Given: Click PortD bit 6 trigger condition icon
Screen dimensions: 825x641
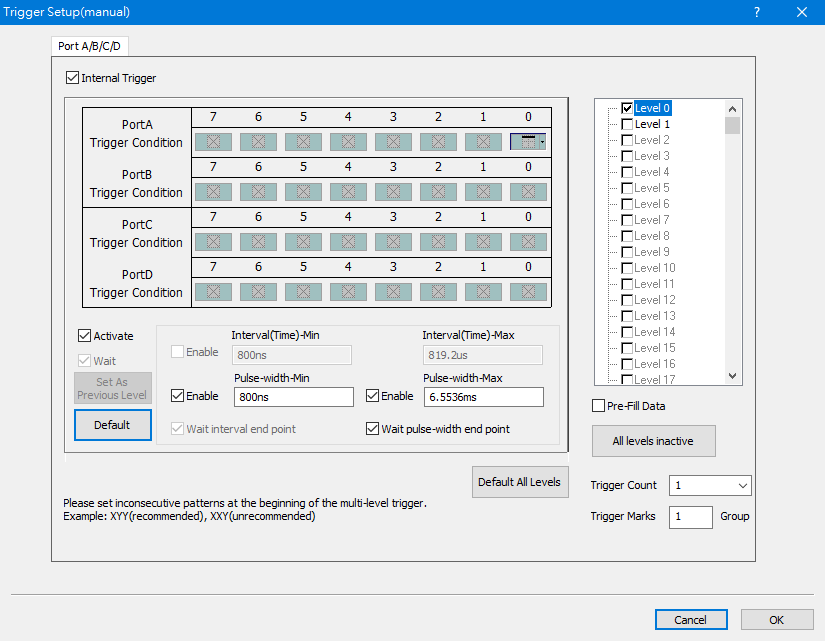Looking at the screenshot, I should pos(258,292).
